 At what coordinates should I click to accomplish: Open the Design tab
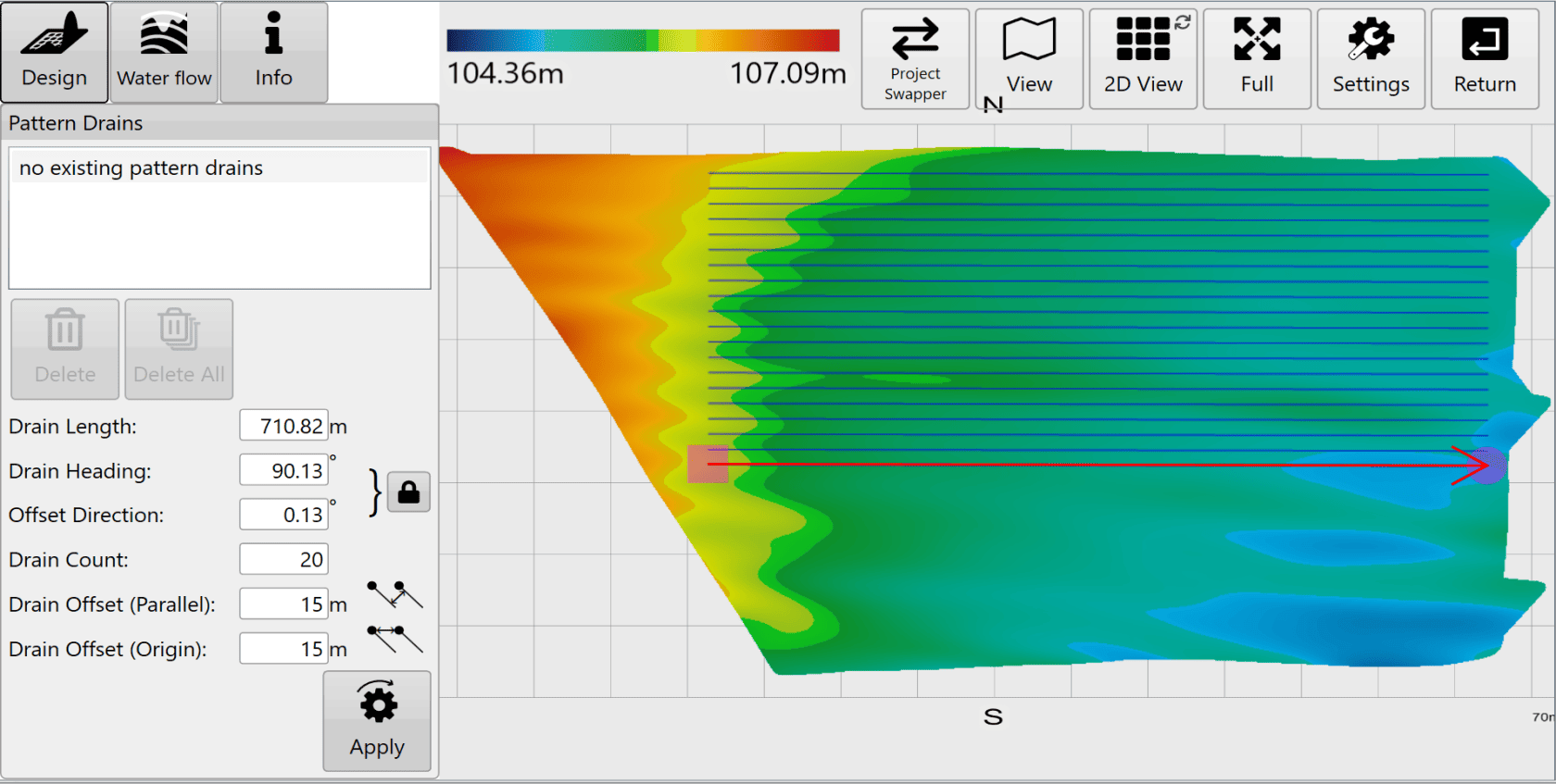(55, 52)
